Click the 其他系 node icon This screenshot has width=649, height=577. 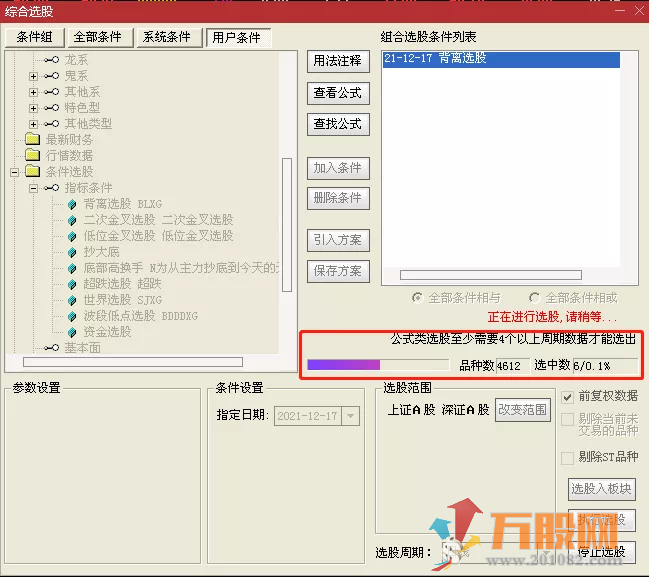click(x=51, y=92)
